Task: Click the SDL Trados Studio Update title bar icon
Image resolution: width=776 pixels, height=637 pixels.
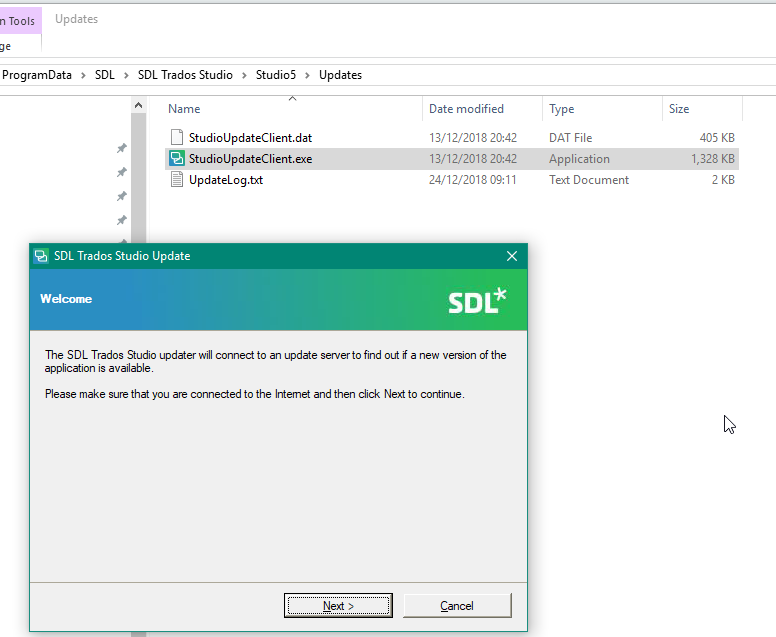Action: (41, 256)
